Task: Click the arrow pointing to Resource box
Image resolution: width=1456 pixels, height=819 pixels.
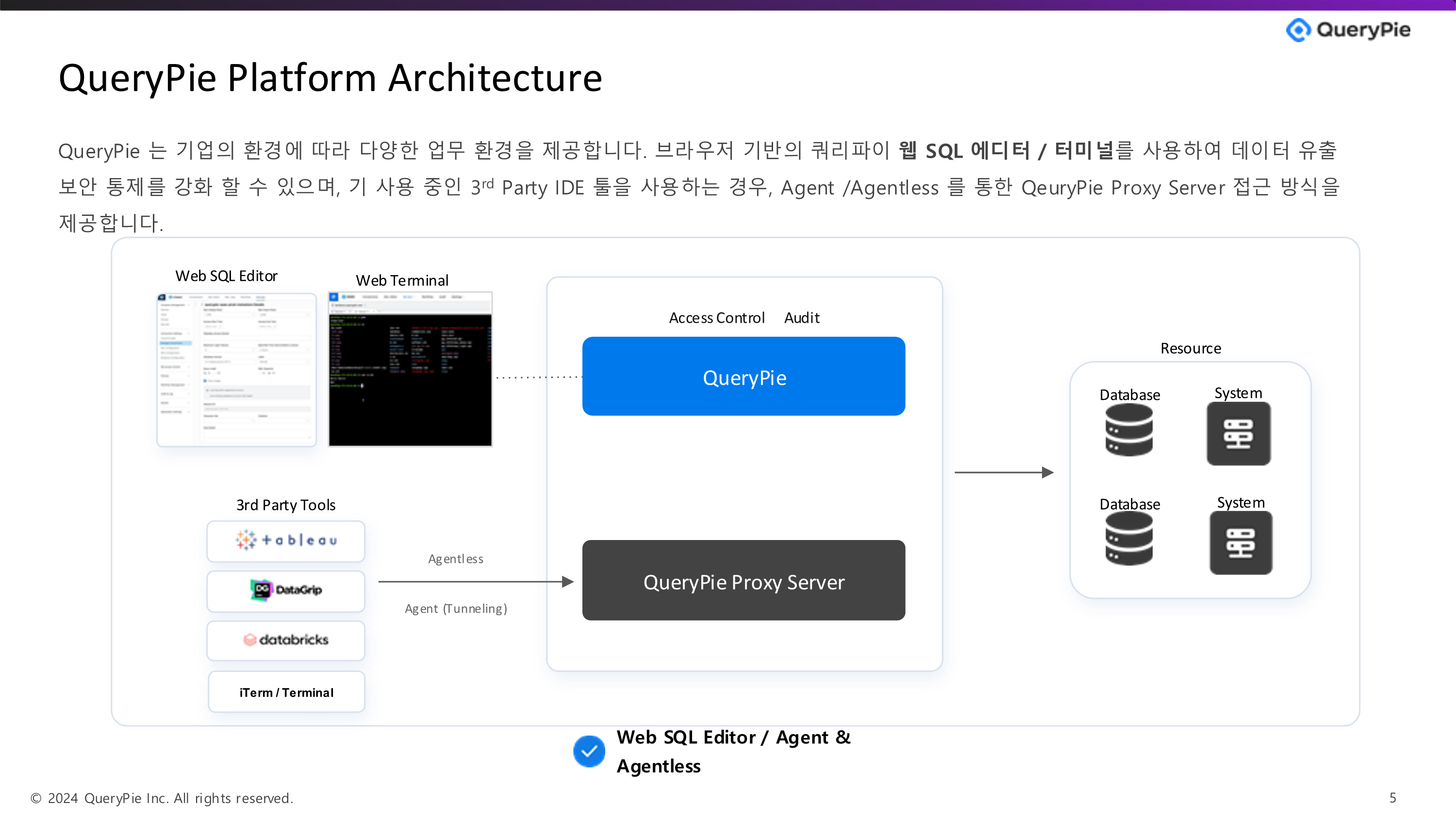Action: (x=1004, y=473)
